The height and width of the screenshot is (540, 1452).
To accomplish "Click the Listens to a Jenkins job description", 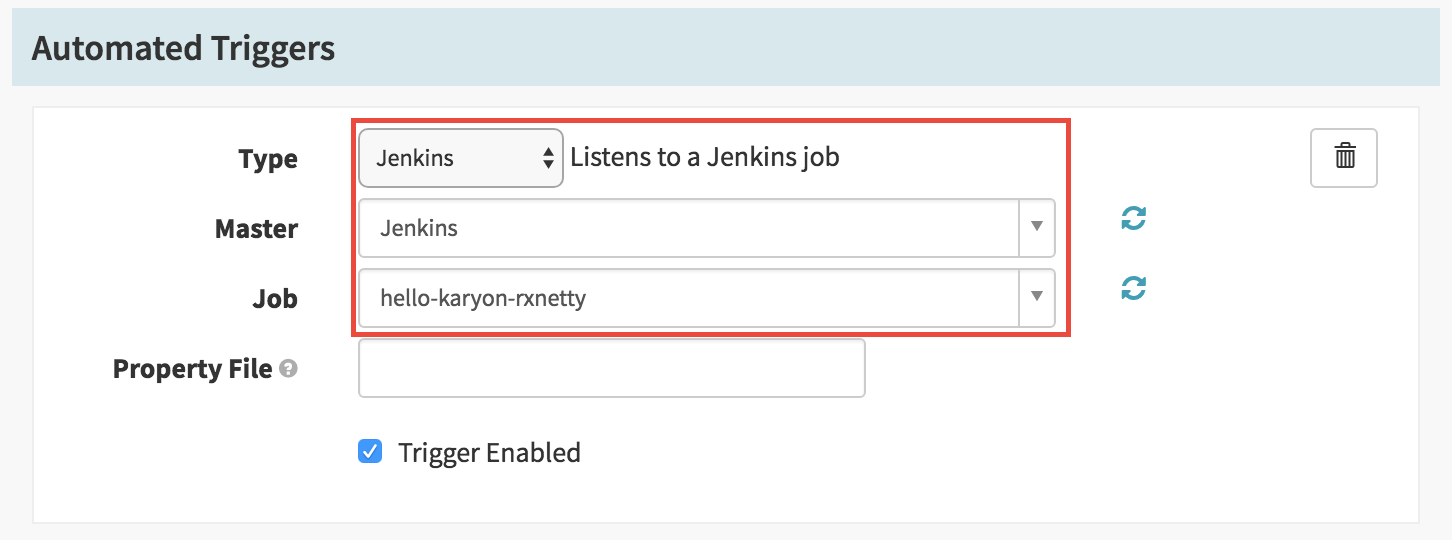I will click(x=705, y=158).
